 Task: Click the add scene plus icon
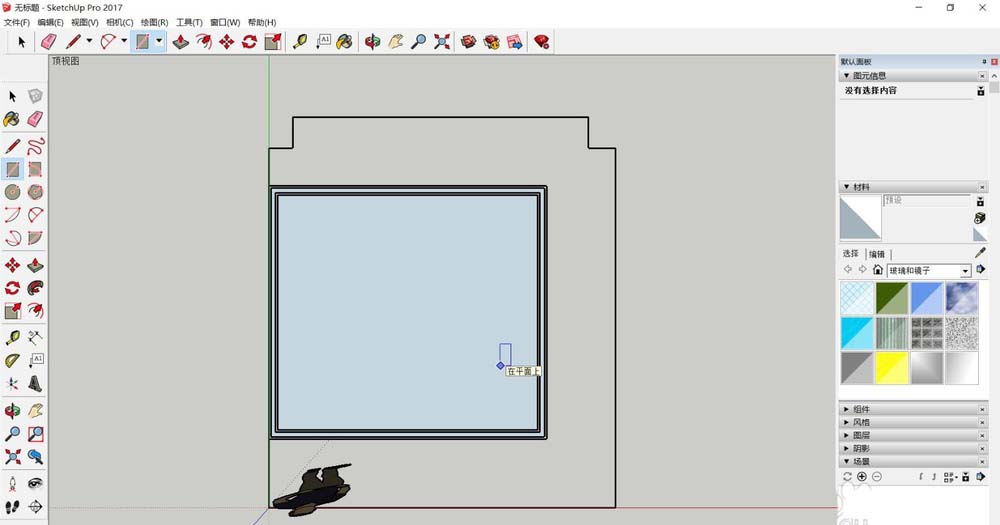pyautogui.click(x=862, y=477)
